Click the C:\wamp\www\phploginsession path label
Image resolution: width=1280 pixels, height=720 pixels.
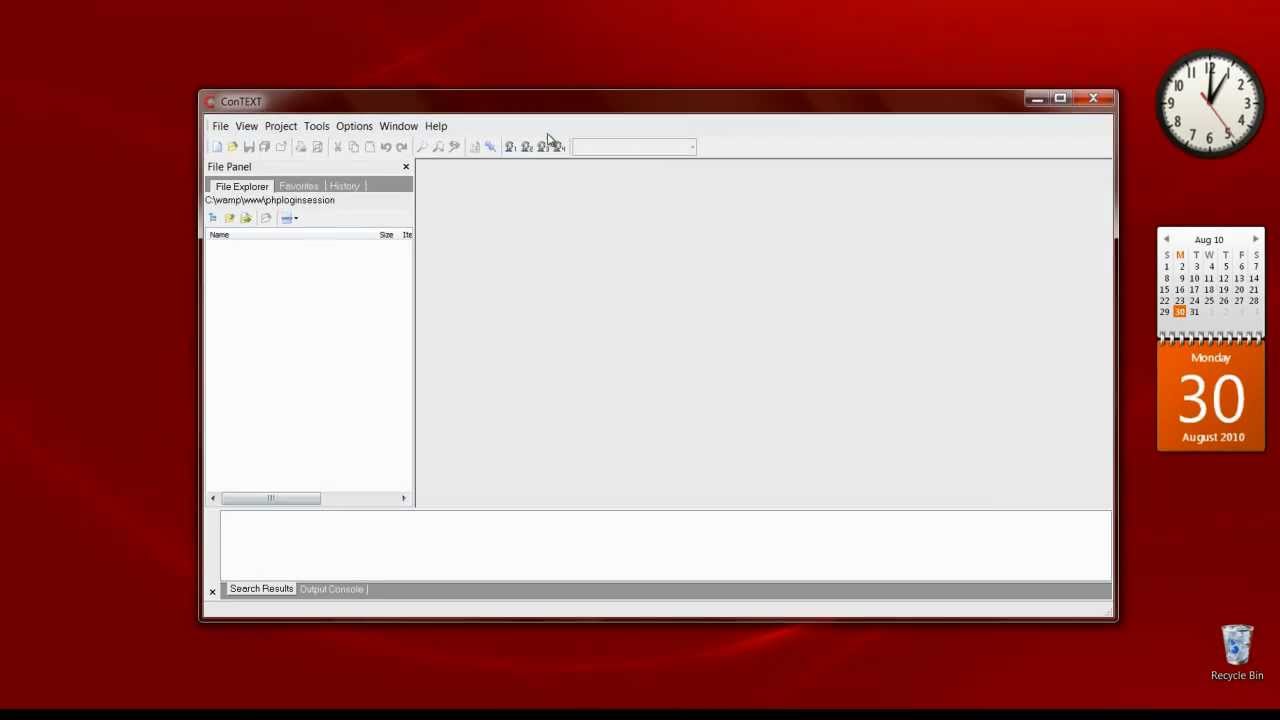270,200
